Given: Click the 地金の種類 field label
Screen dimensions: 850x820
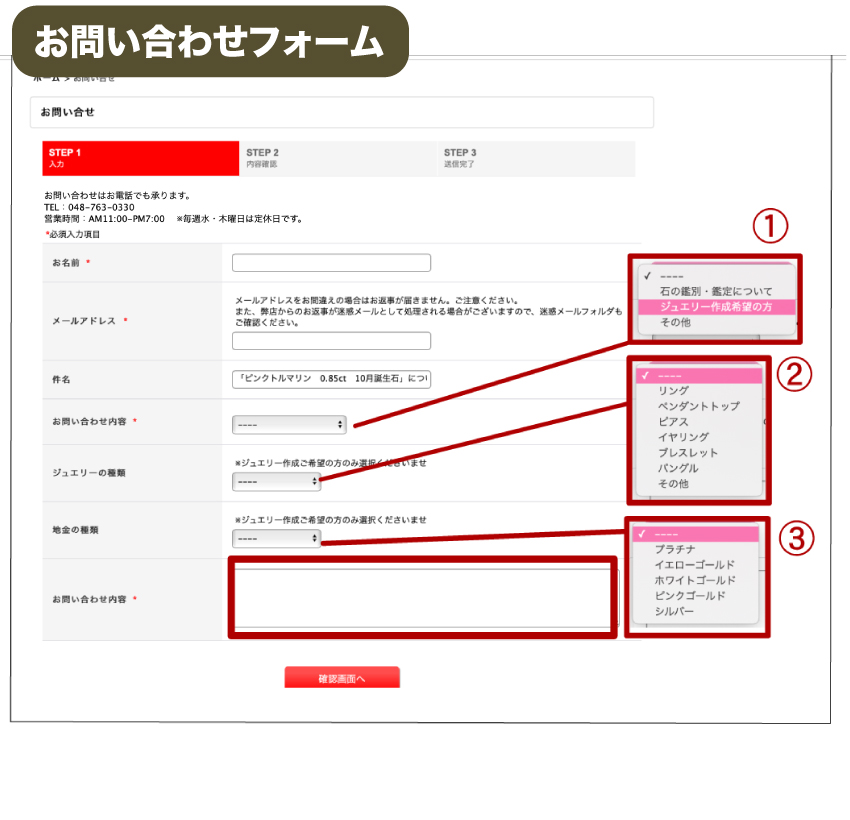Looking at the screenshot, I should coord(75,530).
